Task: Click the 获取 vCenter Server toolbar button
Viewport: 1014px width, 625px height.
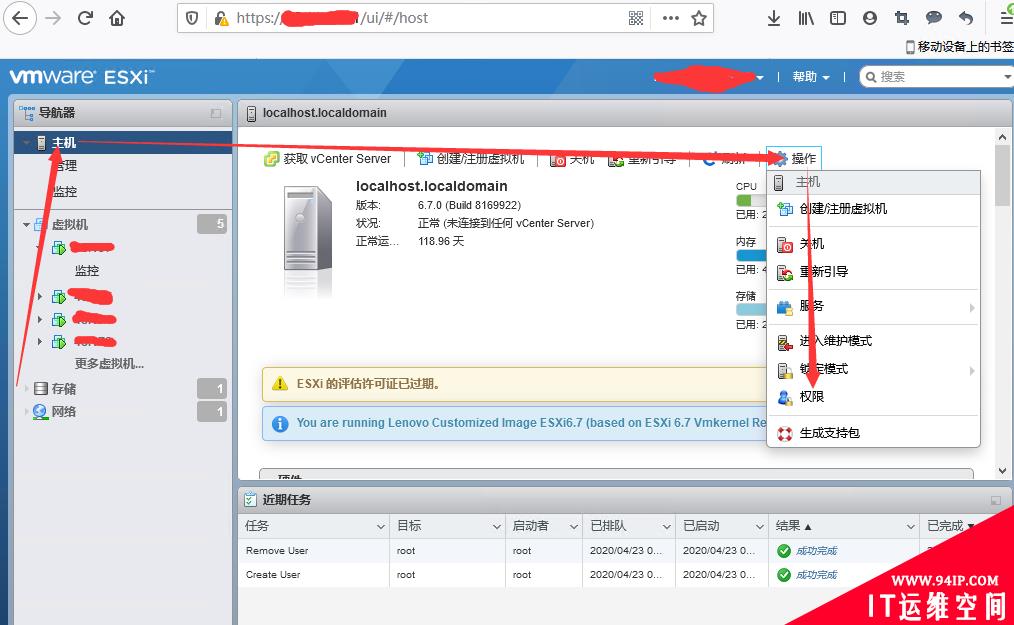Action: 328,159
